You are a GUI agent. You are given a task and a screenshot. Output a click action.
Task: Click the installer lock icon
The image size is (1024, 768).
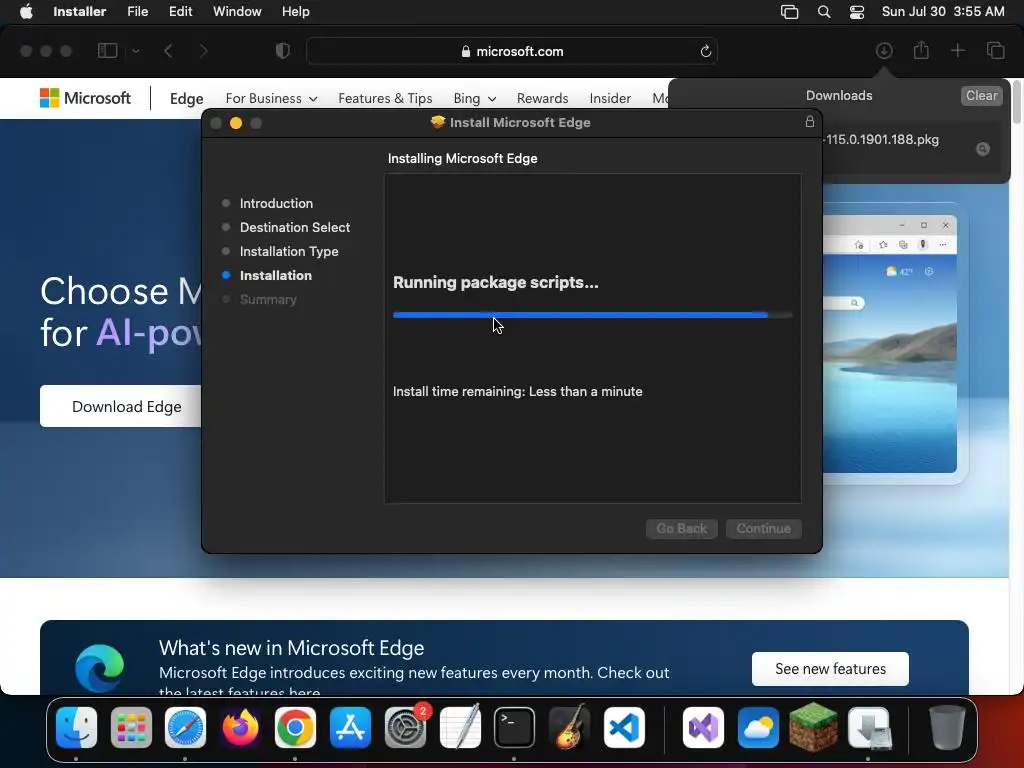tap(810, 121)
